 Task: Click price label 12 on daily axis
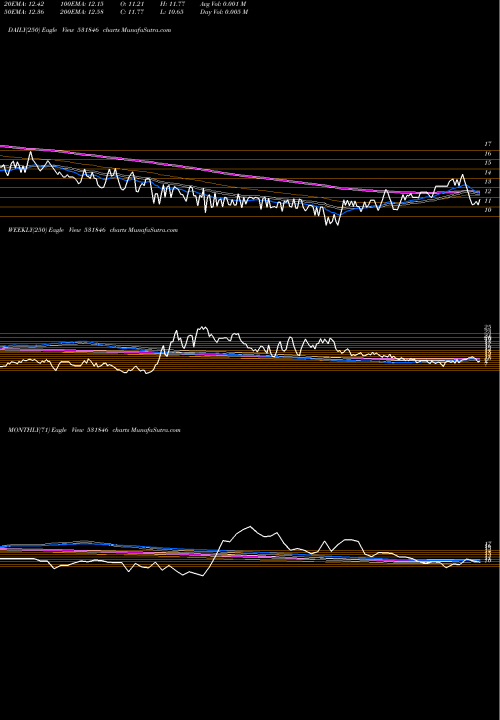pos(488,191)
